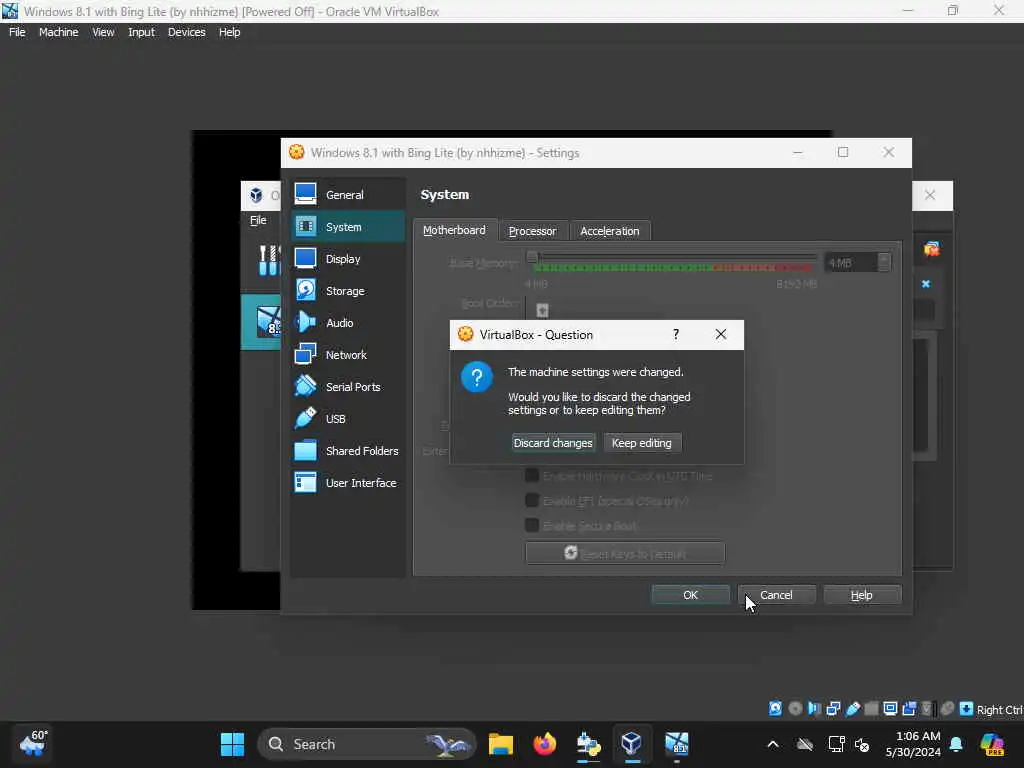Click optical disk status bar icon
Image resolution: width=1024 pixels, height=768 pixels.
[x=795, y=709]
